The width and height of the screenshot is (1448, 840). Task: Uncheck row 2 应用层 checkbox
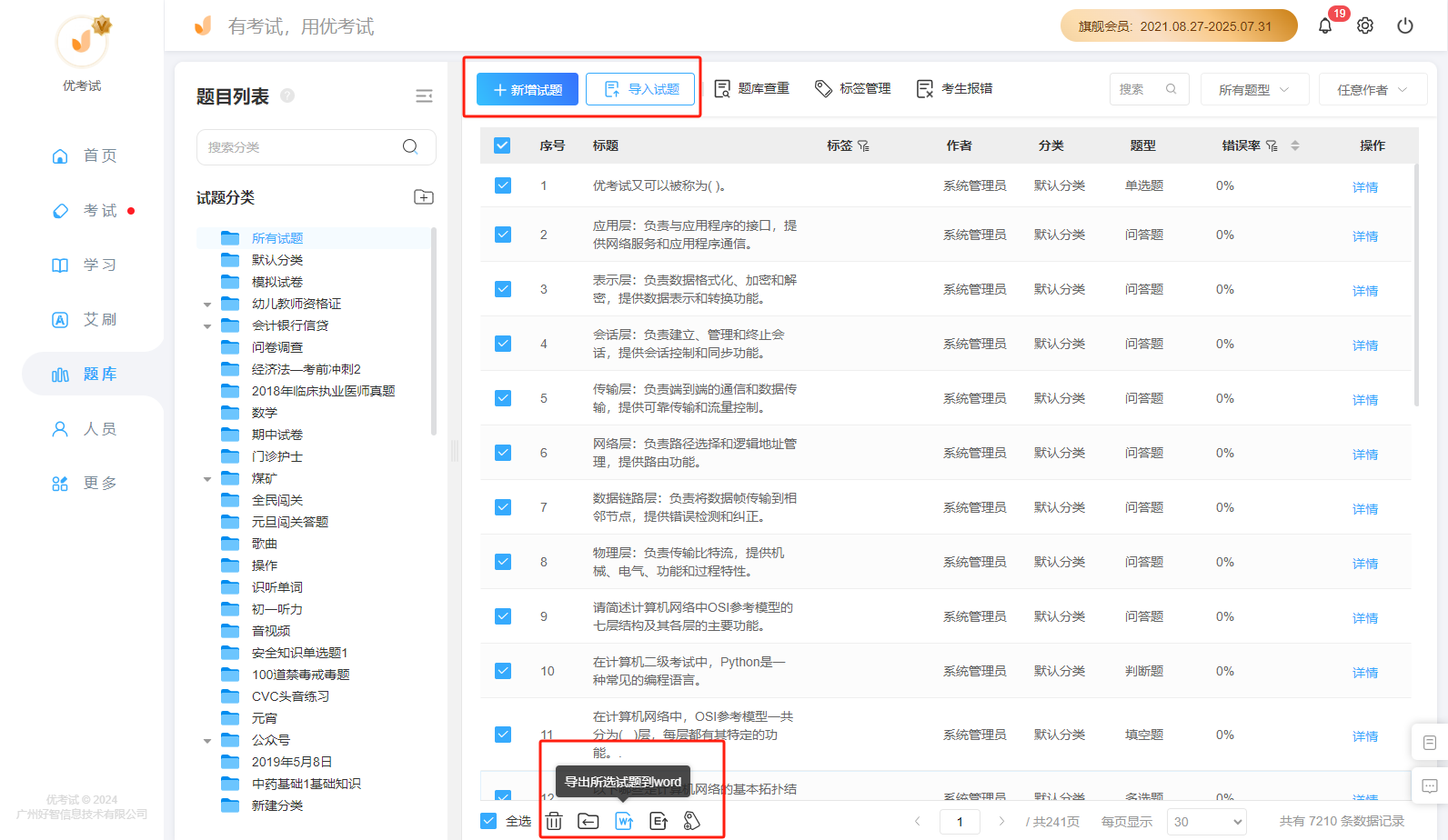point(503,235)
